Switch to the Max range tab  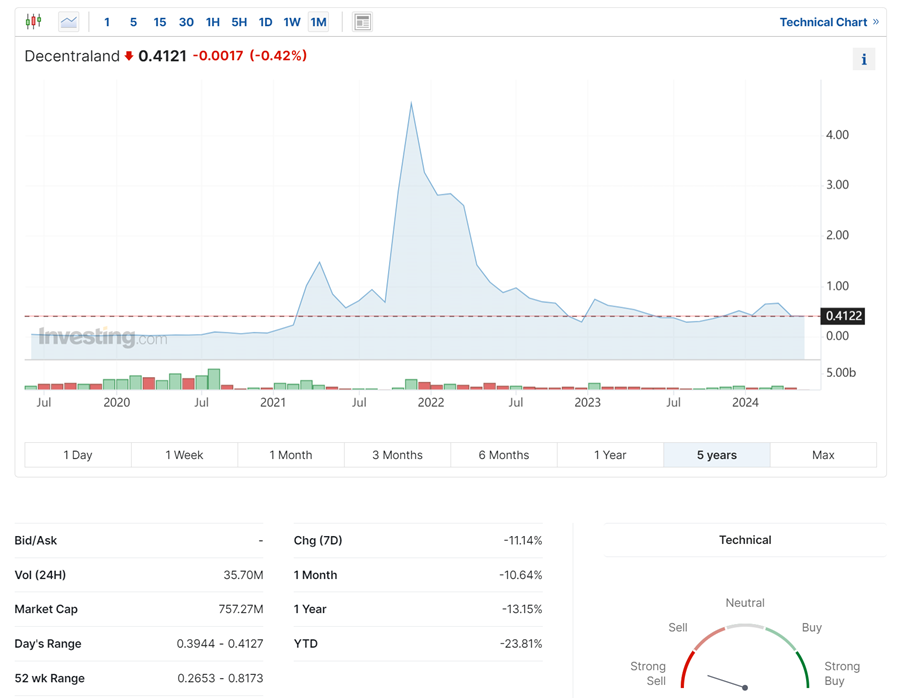point(823,455)
